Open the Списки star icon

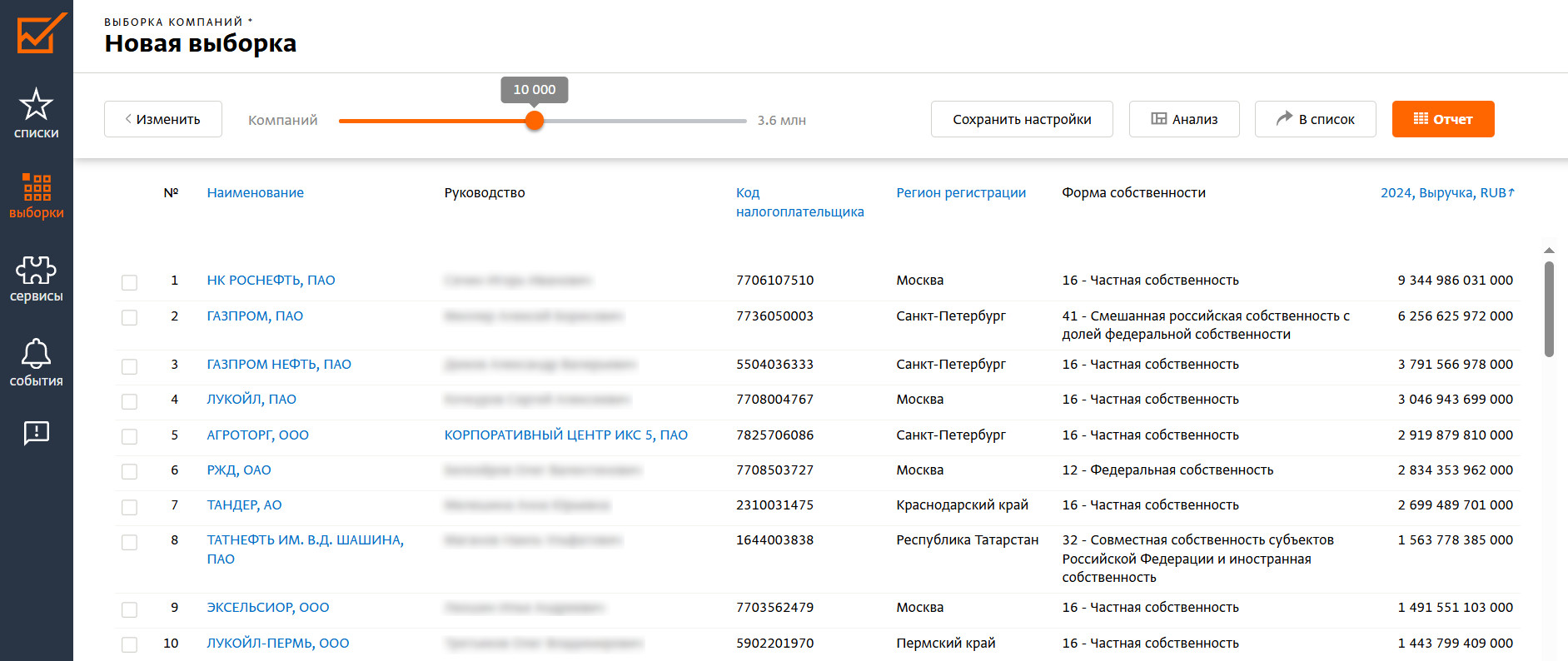coord(36,105)
